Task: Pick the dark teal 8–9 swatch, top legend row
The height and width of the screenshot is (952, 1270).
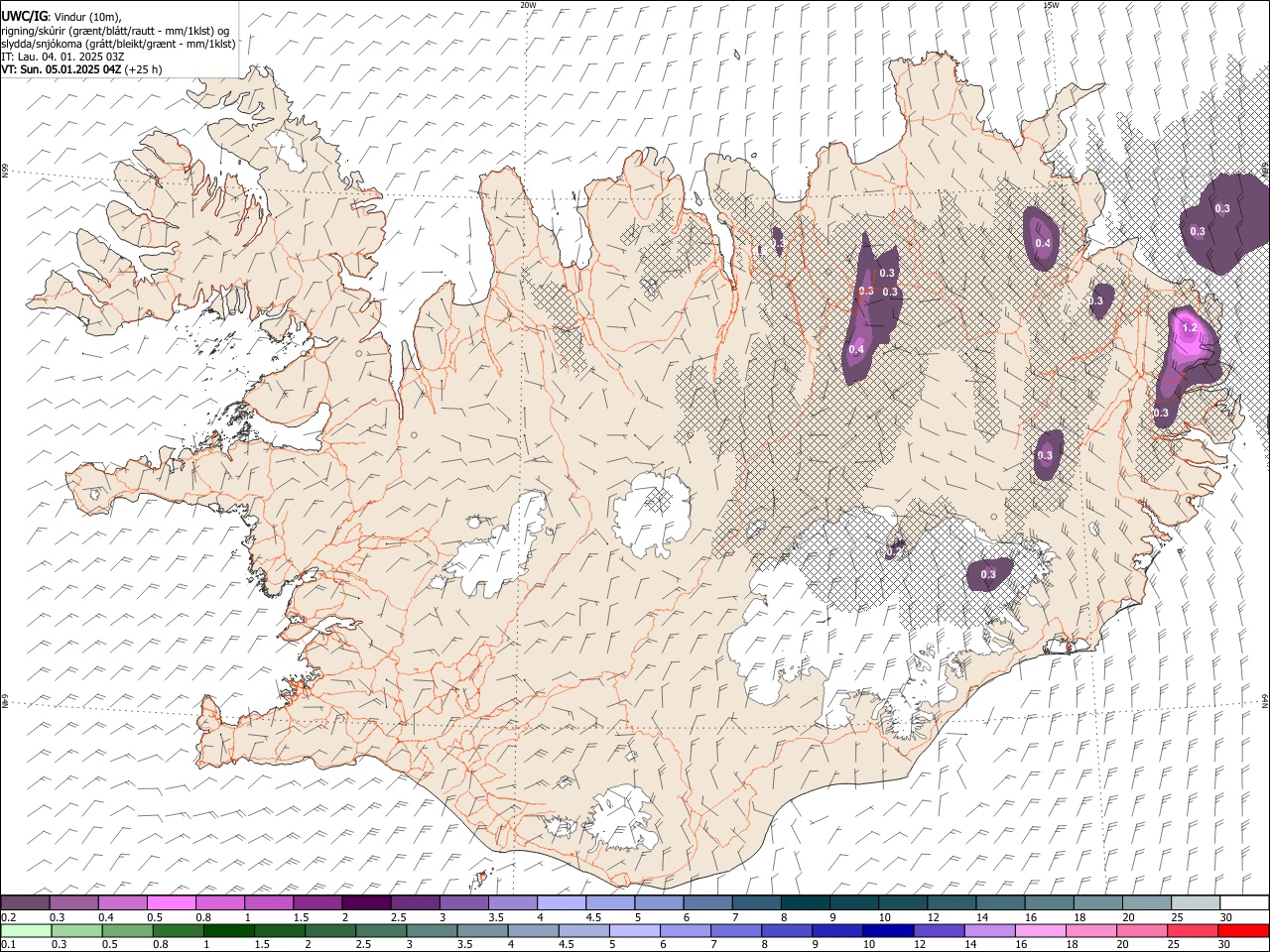Action: pyautogui.click(x=805, y=902)
